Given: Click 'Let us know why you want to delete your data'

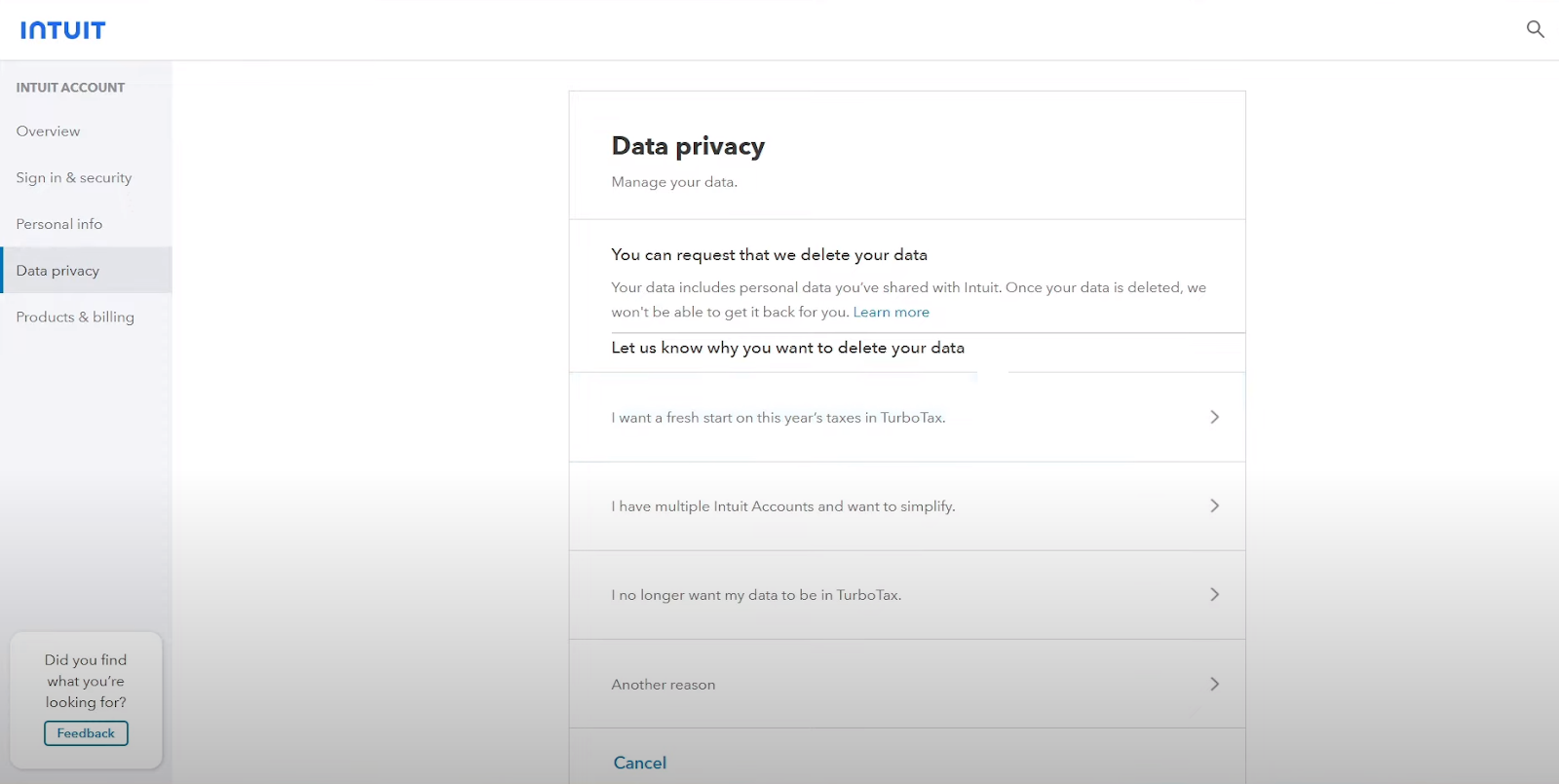Looking at the screenshot, I should 787,348.
